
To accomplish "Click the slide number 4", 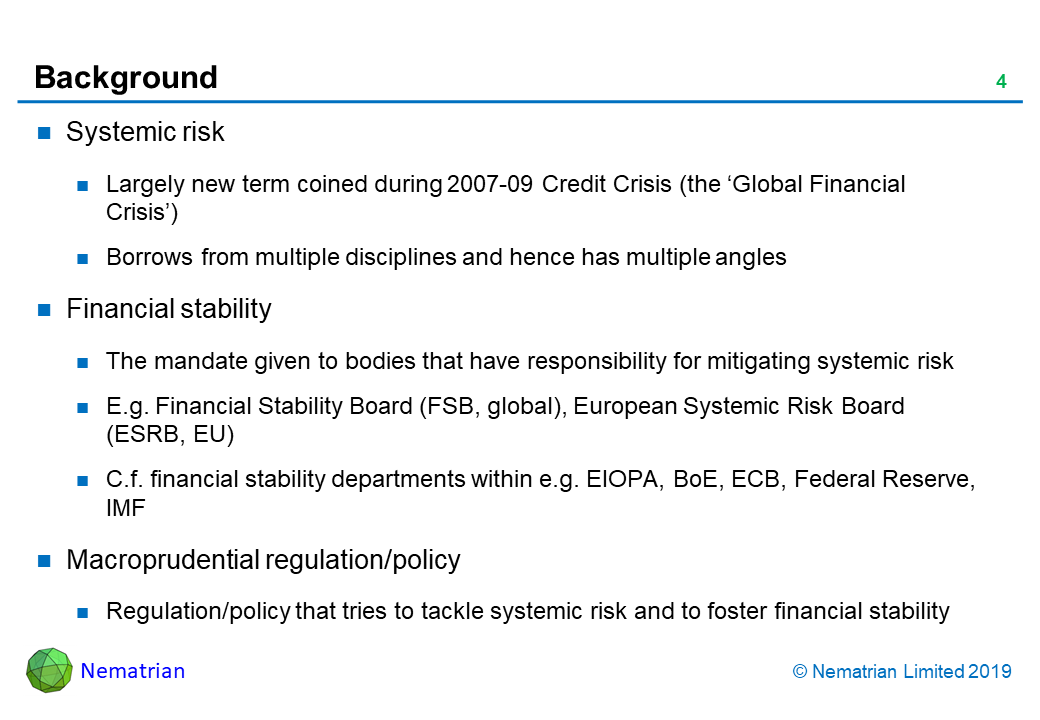I will tap(1000, 82).
